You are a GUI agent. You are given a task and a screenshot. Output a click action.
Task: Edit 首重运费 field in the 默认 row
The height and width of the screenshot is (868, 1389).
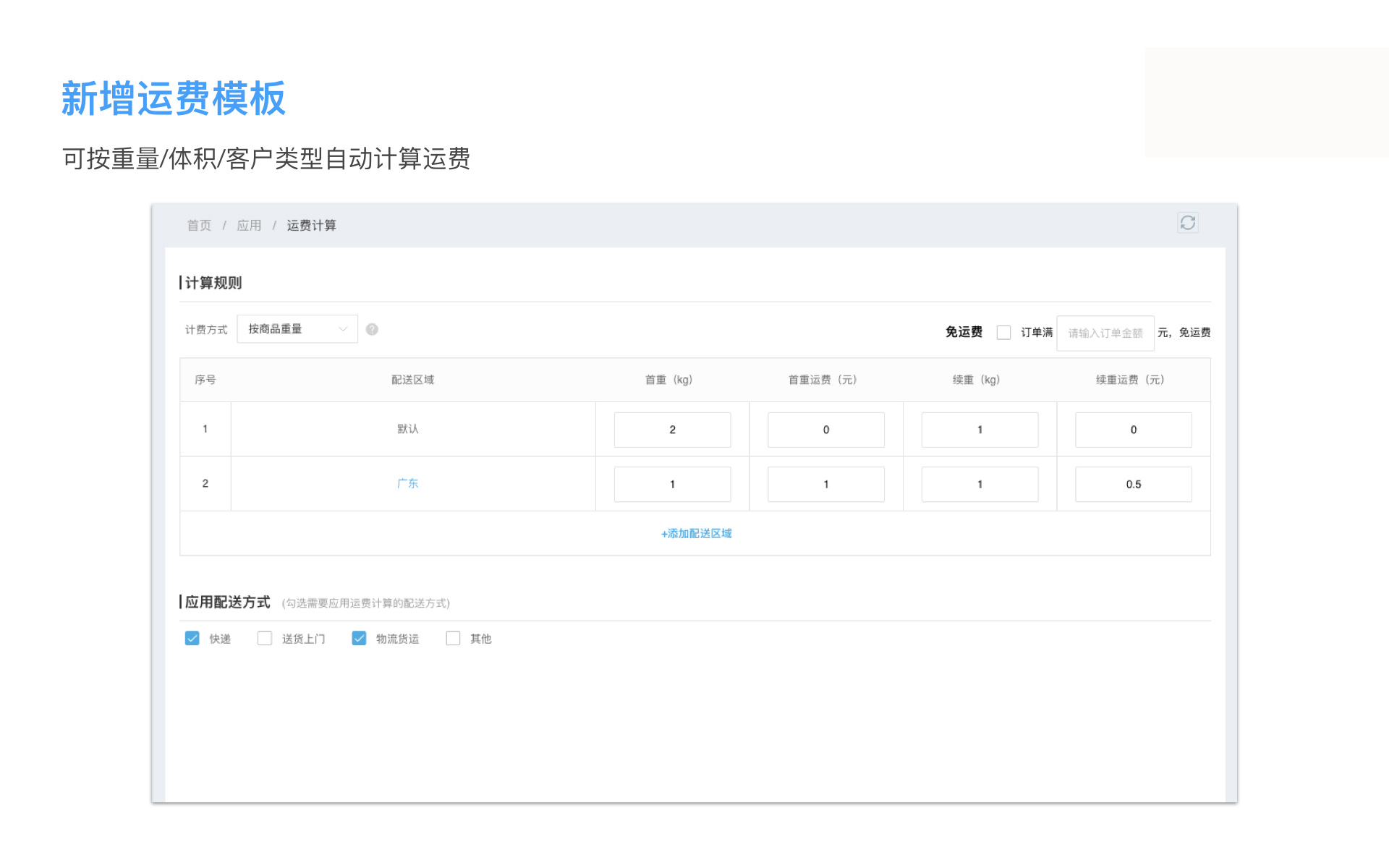[x=825, y=430]
